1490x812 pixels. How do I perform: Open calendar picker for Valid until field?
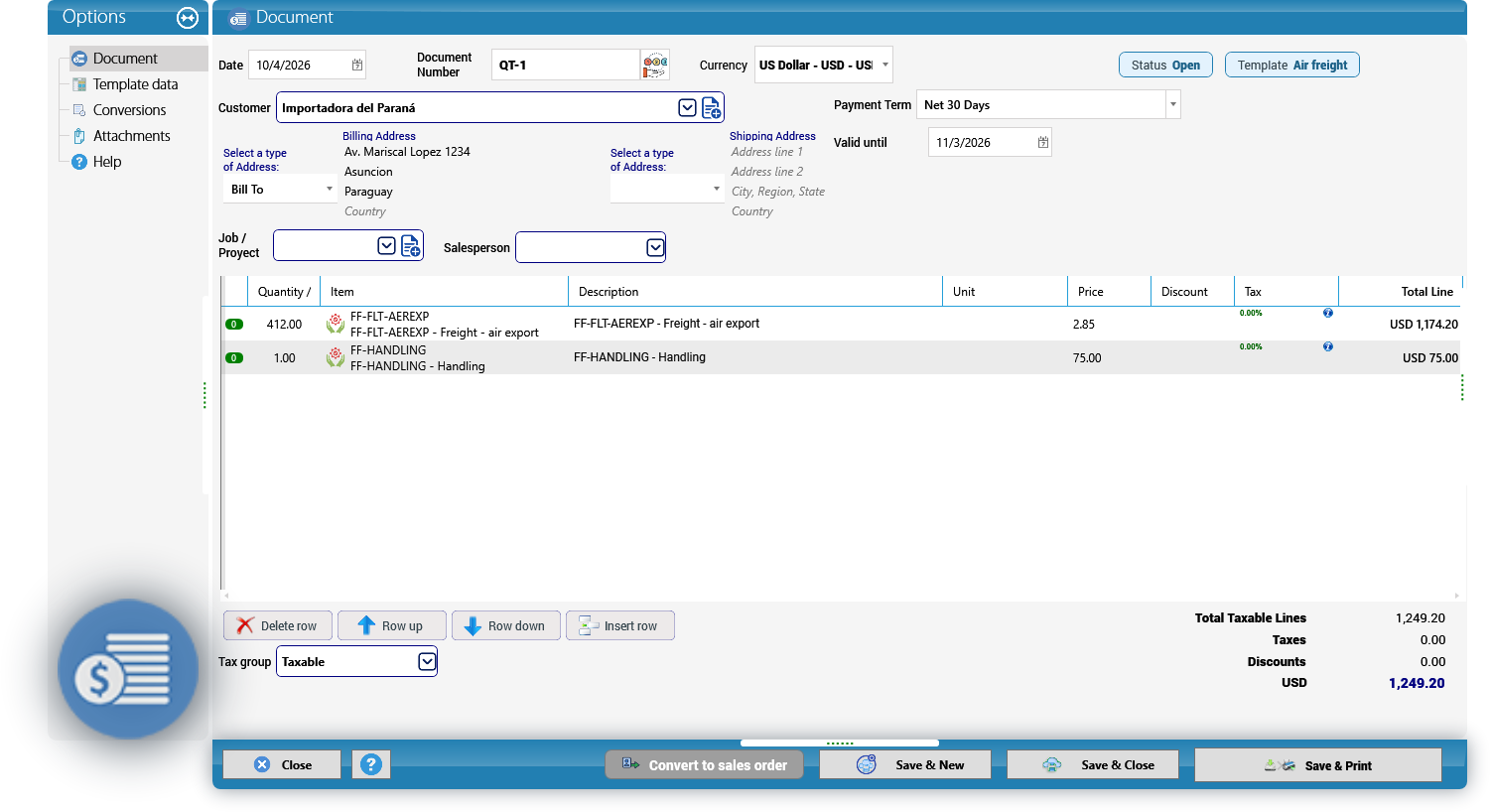[1043, 142]
